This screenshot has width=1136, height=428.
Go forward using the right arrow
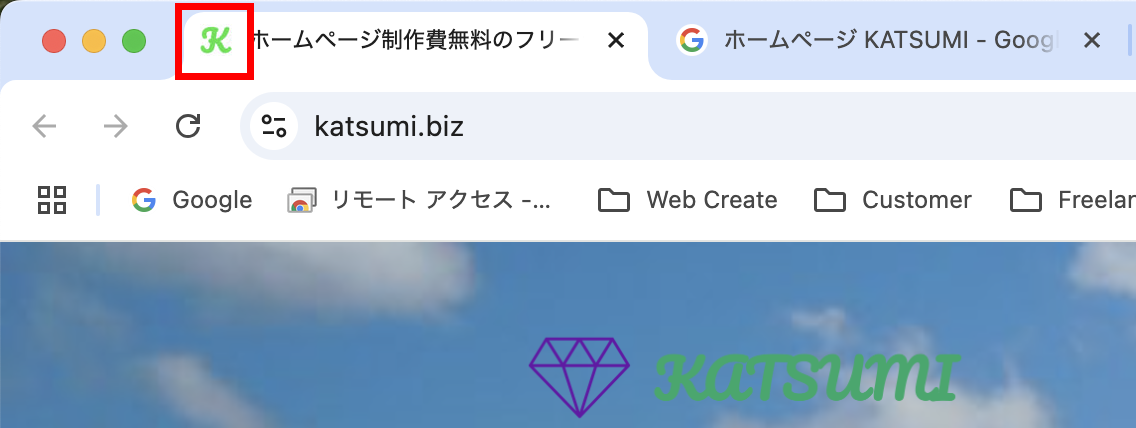pos(115,126)
